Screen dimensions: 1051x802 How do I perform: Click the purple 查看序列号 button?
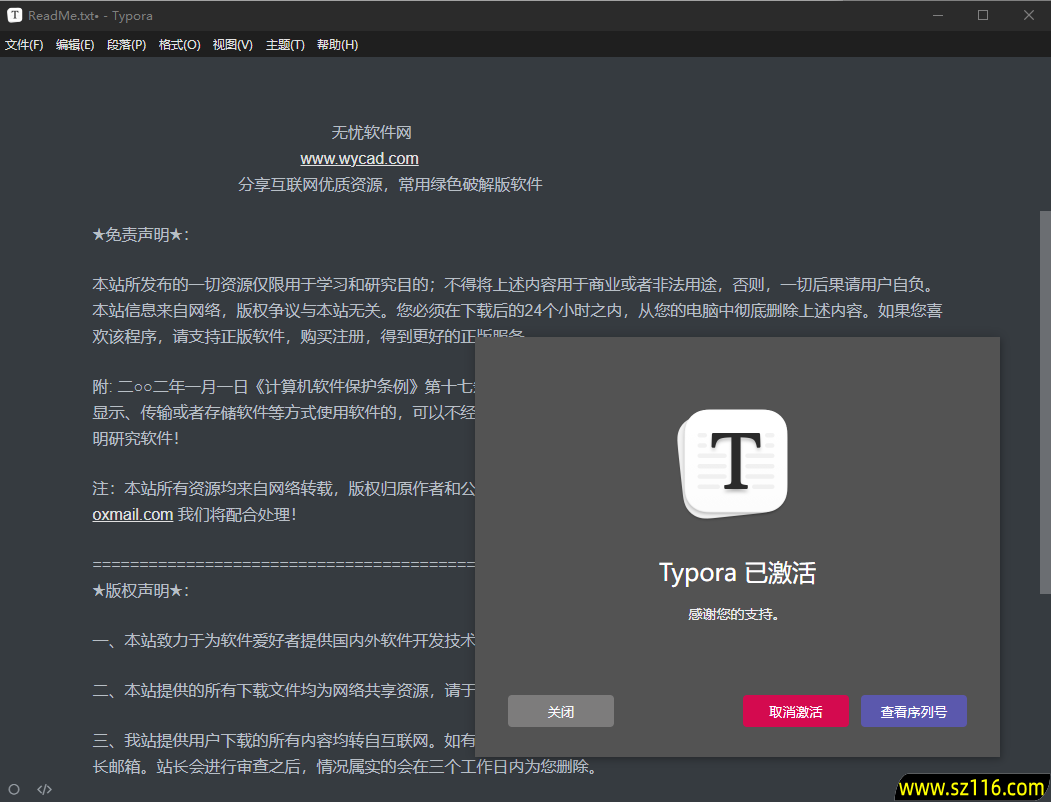coord(913,711)
